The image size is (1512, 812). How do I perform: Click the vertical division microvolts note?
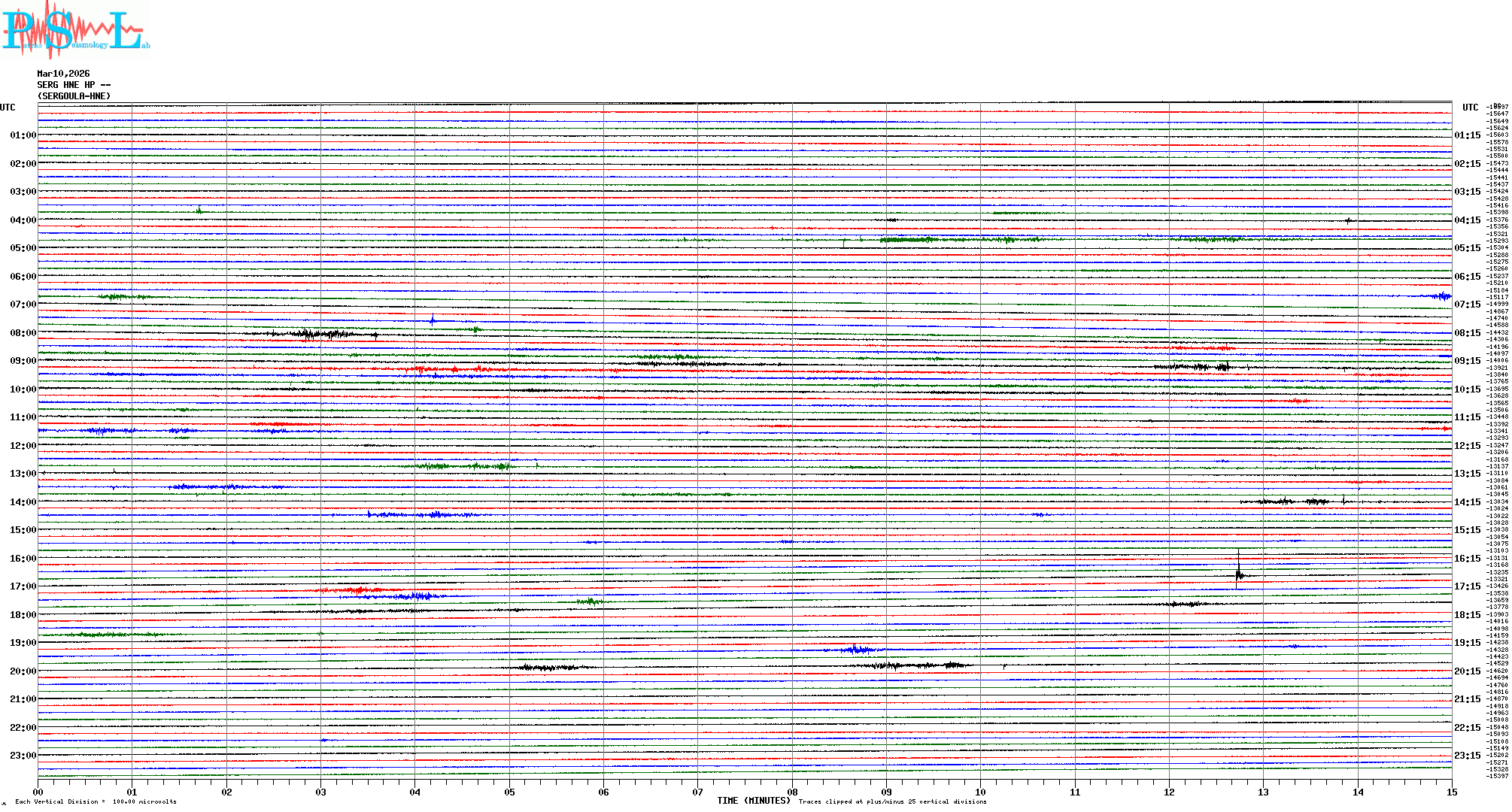(96, 801)
